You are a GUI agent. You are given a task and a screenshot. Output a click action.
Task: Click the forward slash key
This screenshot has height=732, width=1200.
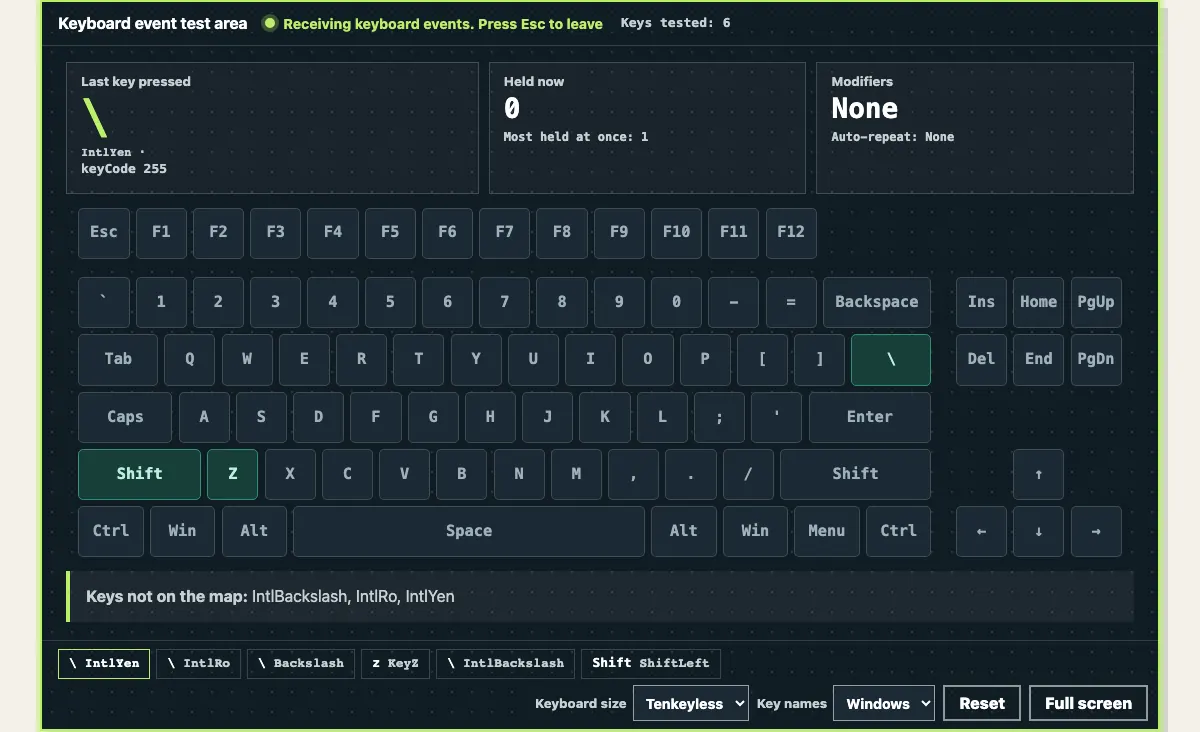pyautogui.click(x=748, y=474)
